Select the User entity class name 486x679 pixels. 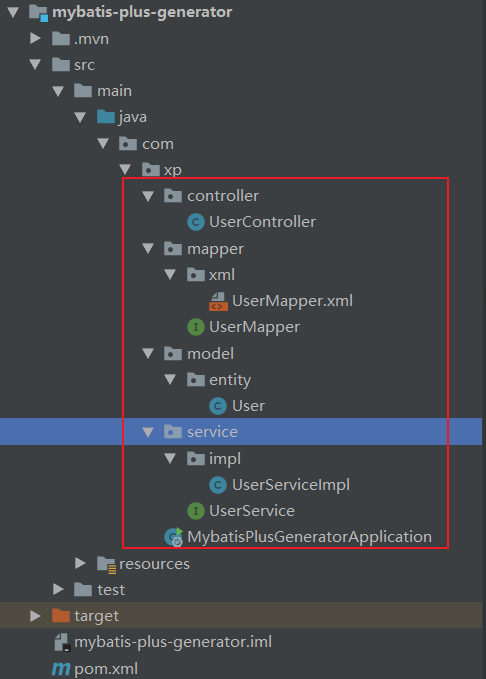tap(248, 406)
